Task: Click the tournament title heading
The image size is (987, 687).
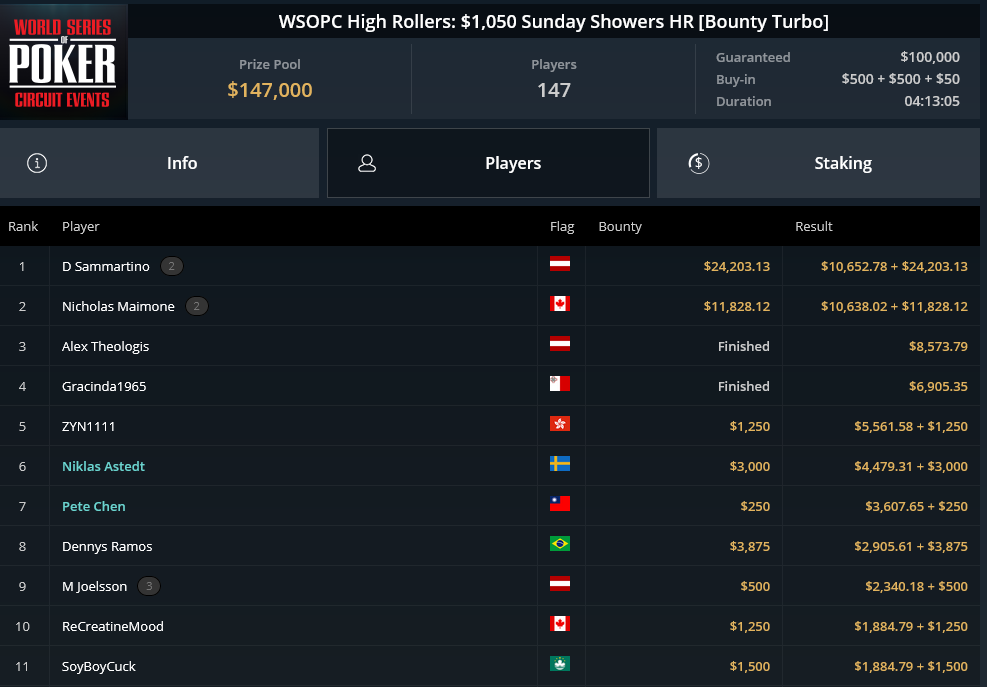Action: 554,21
